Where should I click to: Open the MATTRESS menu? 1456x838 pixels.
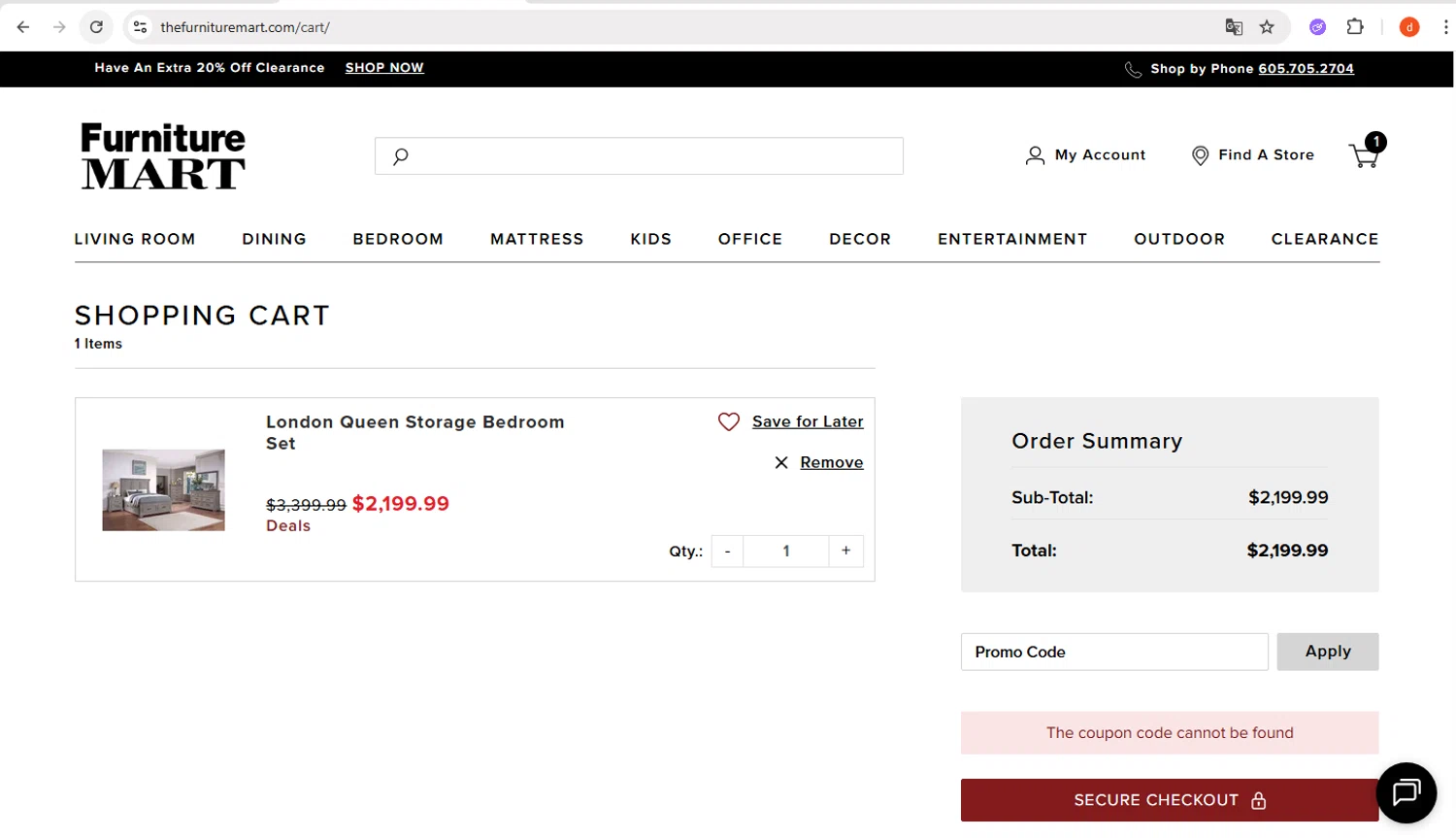[537, 239]
